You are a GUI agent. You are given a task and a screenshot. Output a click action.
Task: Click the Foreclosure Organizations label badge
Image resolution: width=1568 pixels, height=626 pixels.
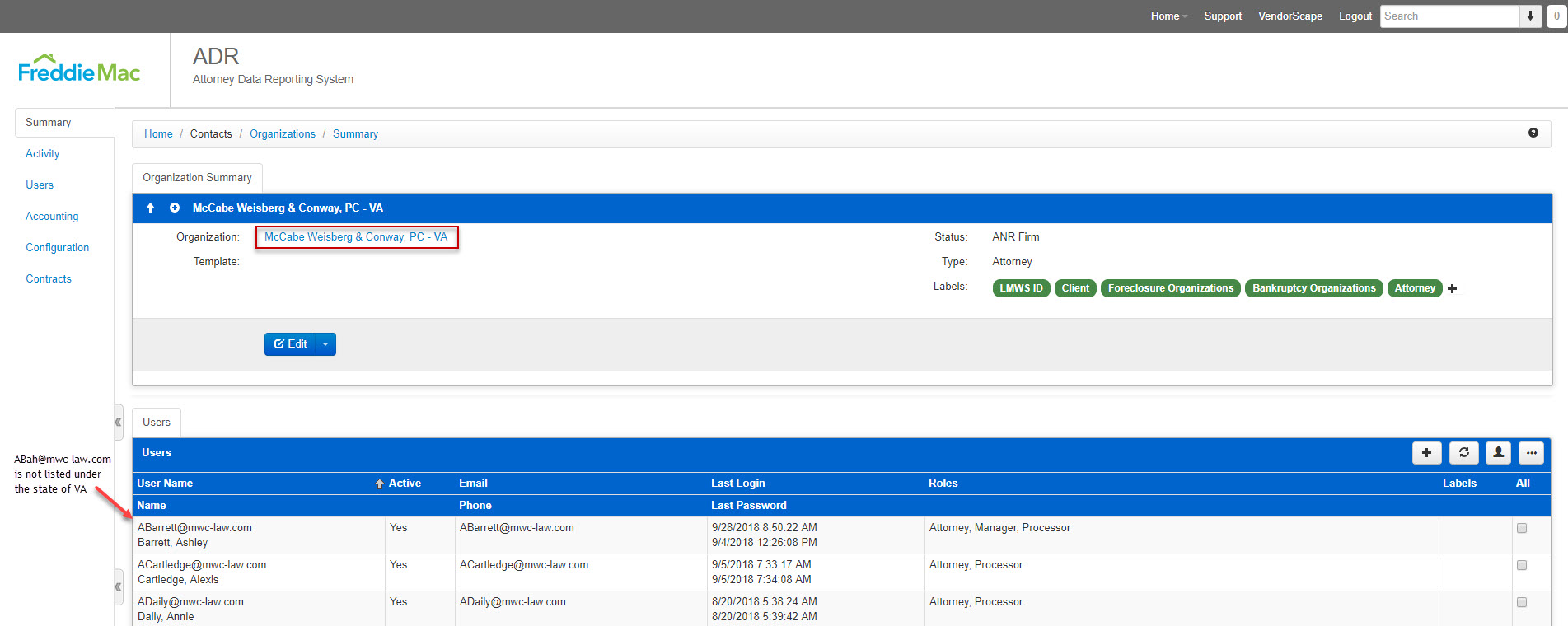click(1171, 288)
